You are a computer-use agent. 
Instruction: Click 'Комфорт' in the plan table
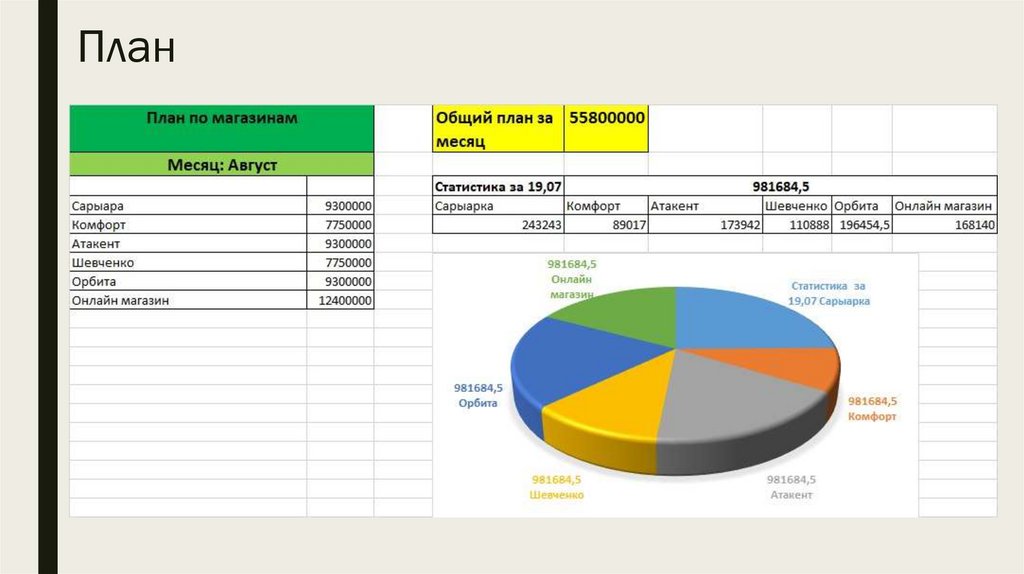tap(99, 225)
